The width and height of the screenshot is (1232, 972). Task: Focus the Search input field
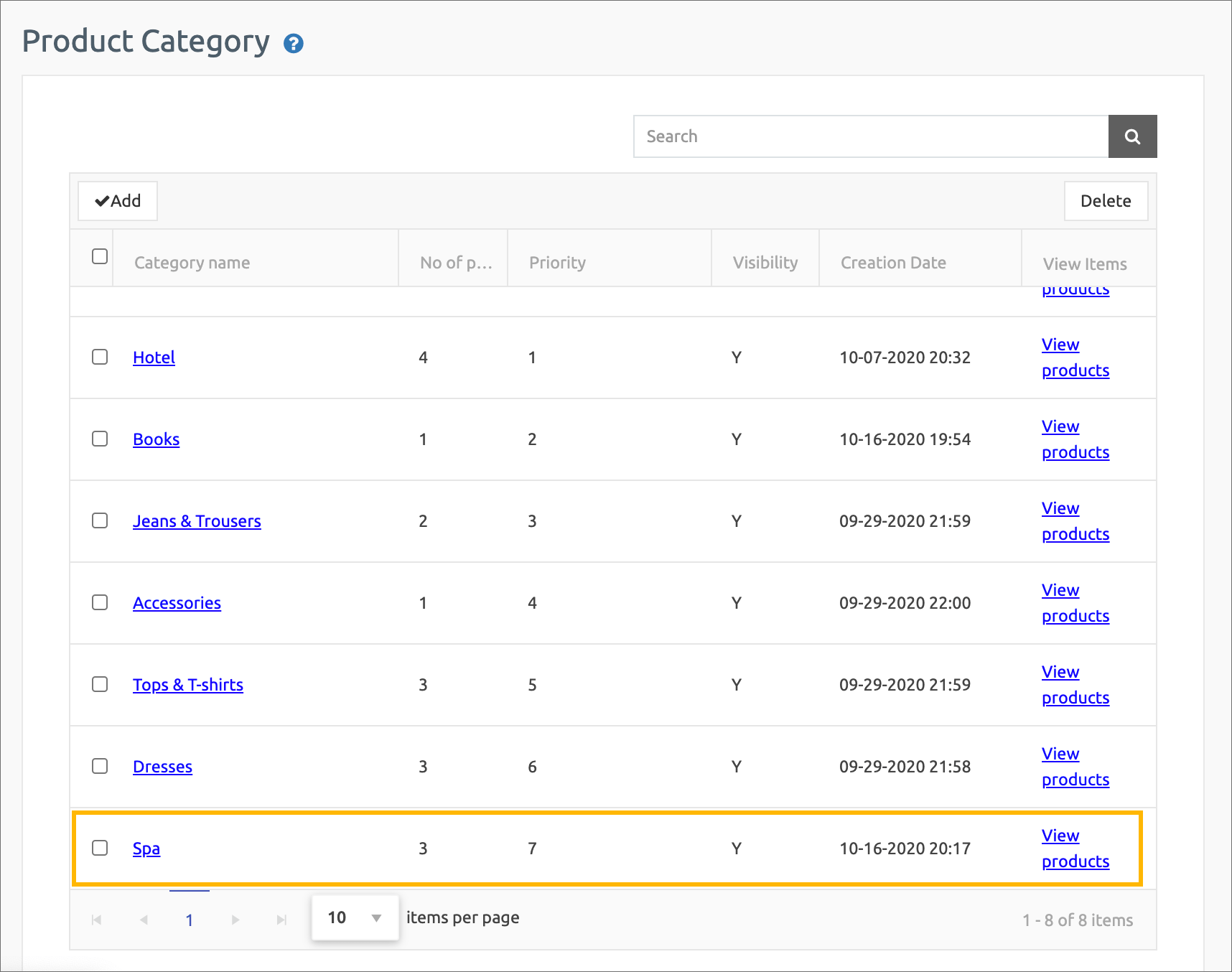[x=870, y=136]
